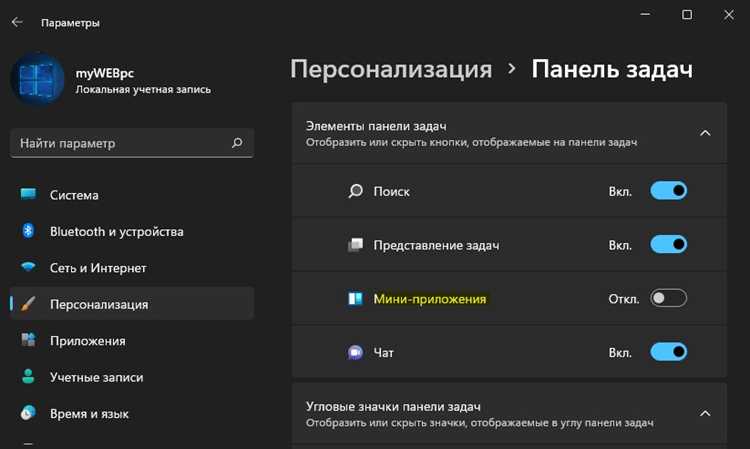
Task: Open Время и язык settings
Action: [132, 413]
